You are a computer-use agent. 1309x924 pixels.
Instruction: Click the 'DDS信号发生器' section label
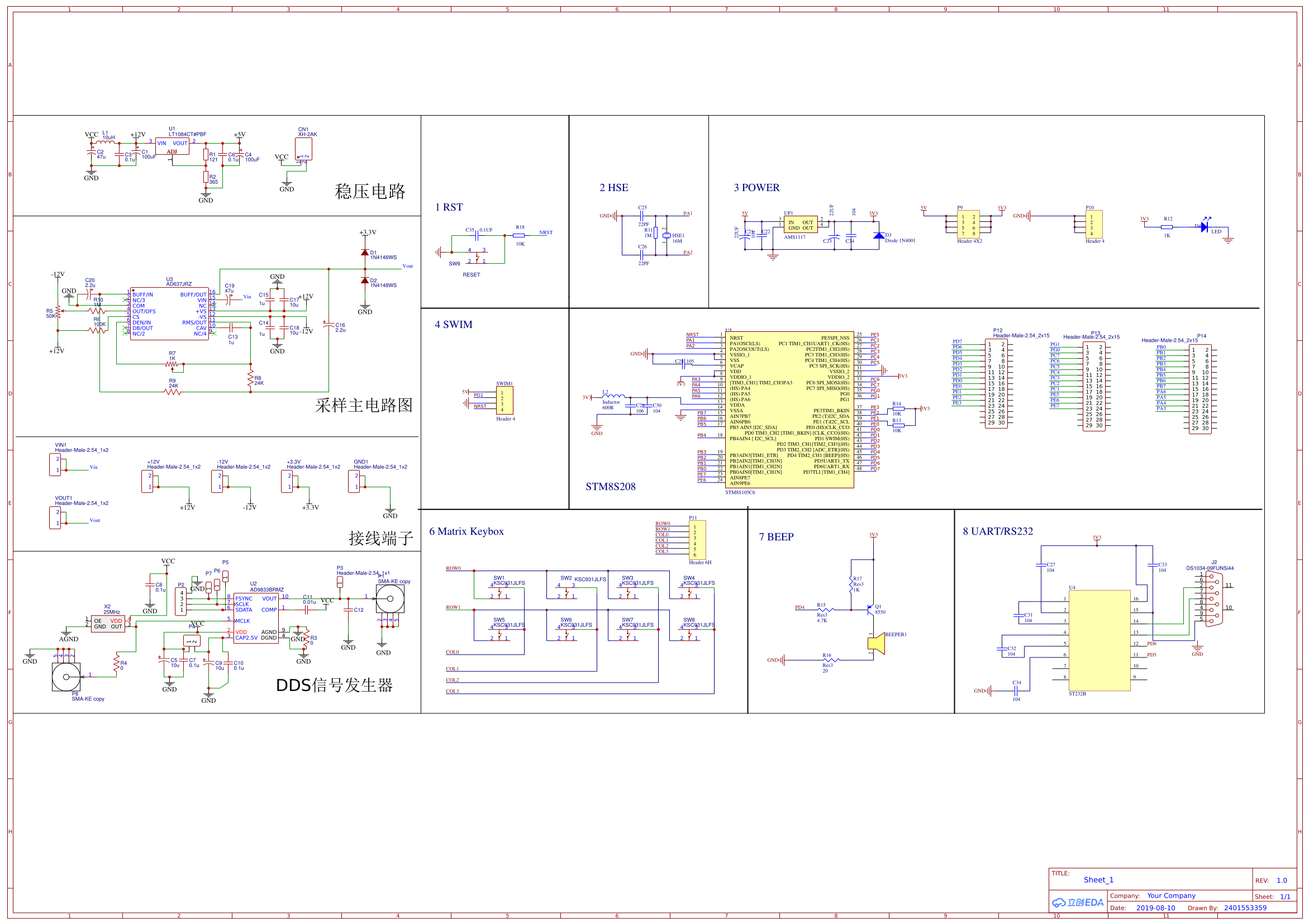tap(335, 685)
